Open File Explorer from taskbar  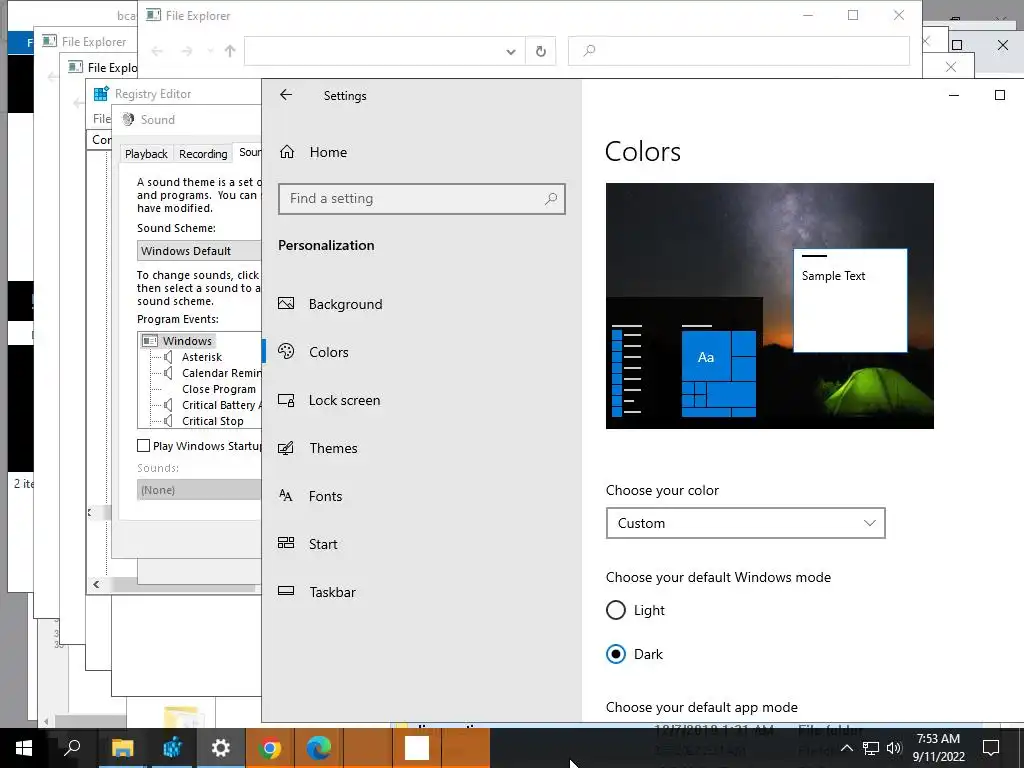click(x=122, y=748)
